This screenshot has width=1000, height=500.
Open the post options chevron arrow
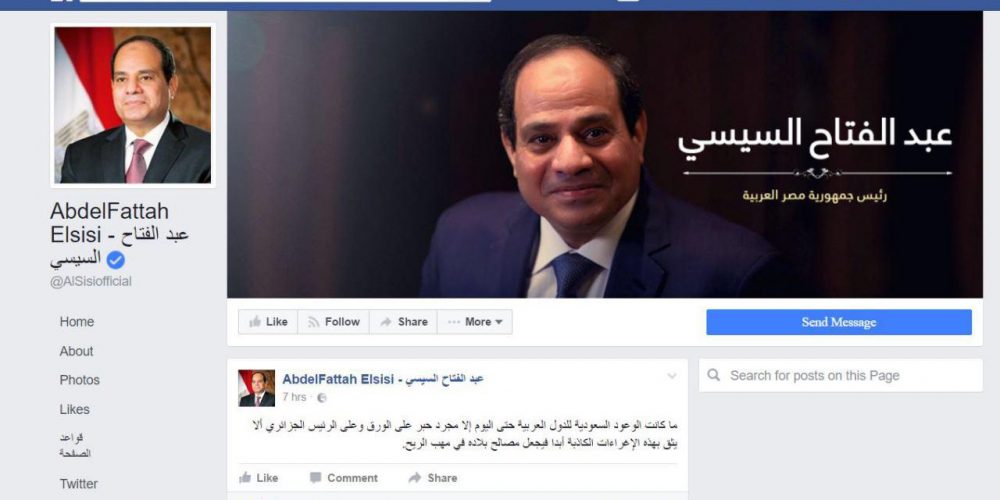tap(672, 376)
